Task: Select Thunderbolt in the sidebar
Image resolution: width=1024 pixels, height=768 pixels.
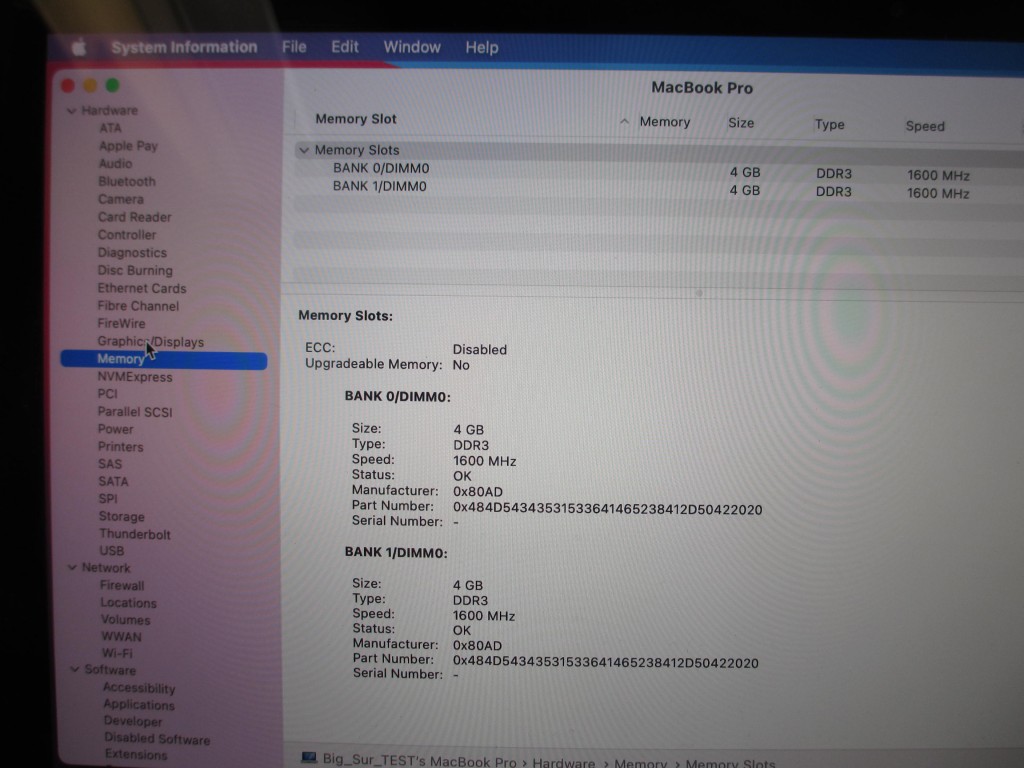Action: (x=135, y=534)
